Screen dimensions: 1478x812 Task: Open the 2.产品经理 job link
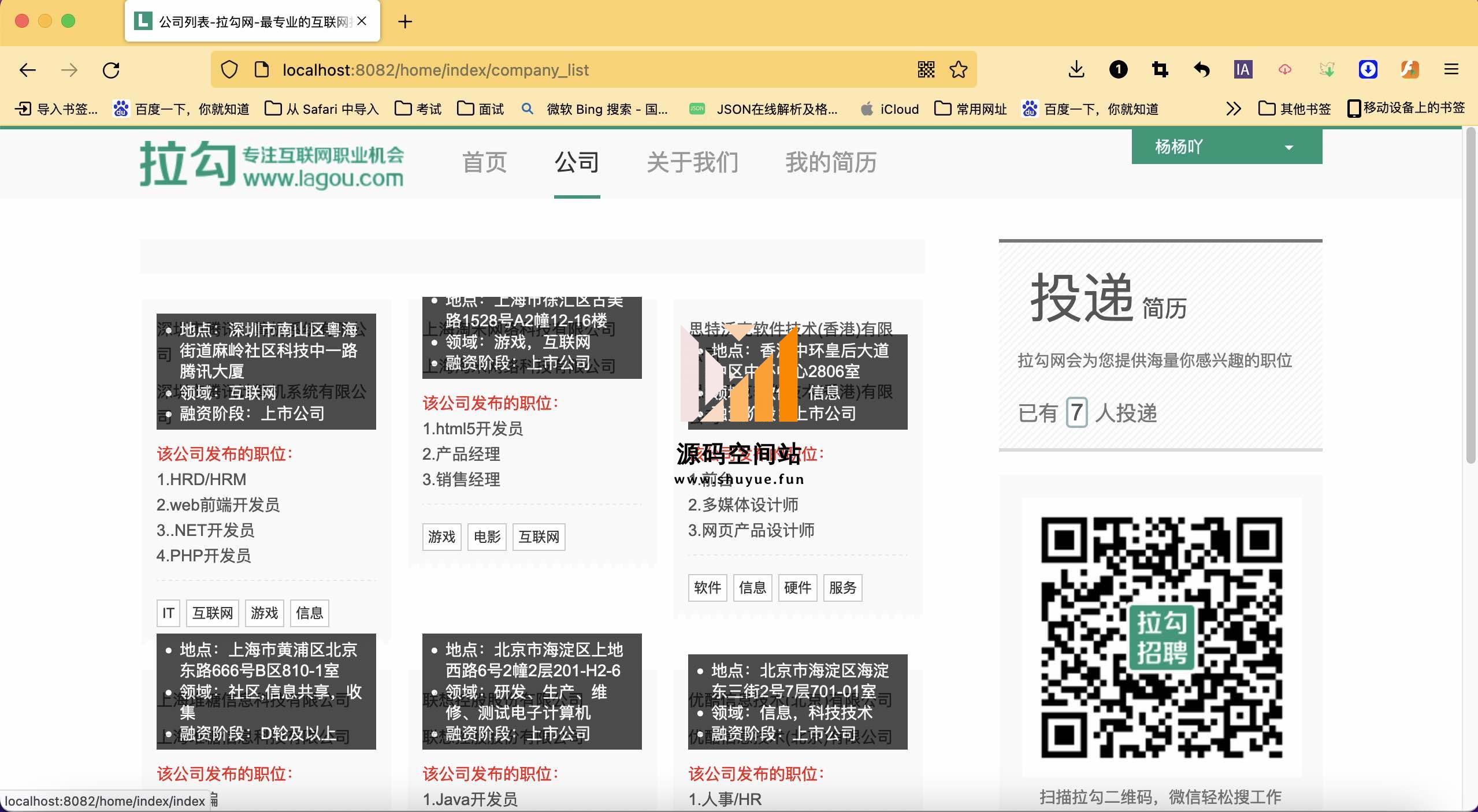point(461,454)
